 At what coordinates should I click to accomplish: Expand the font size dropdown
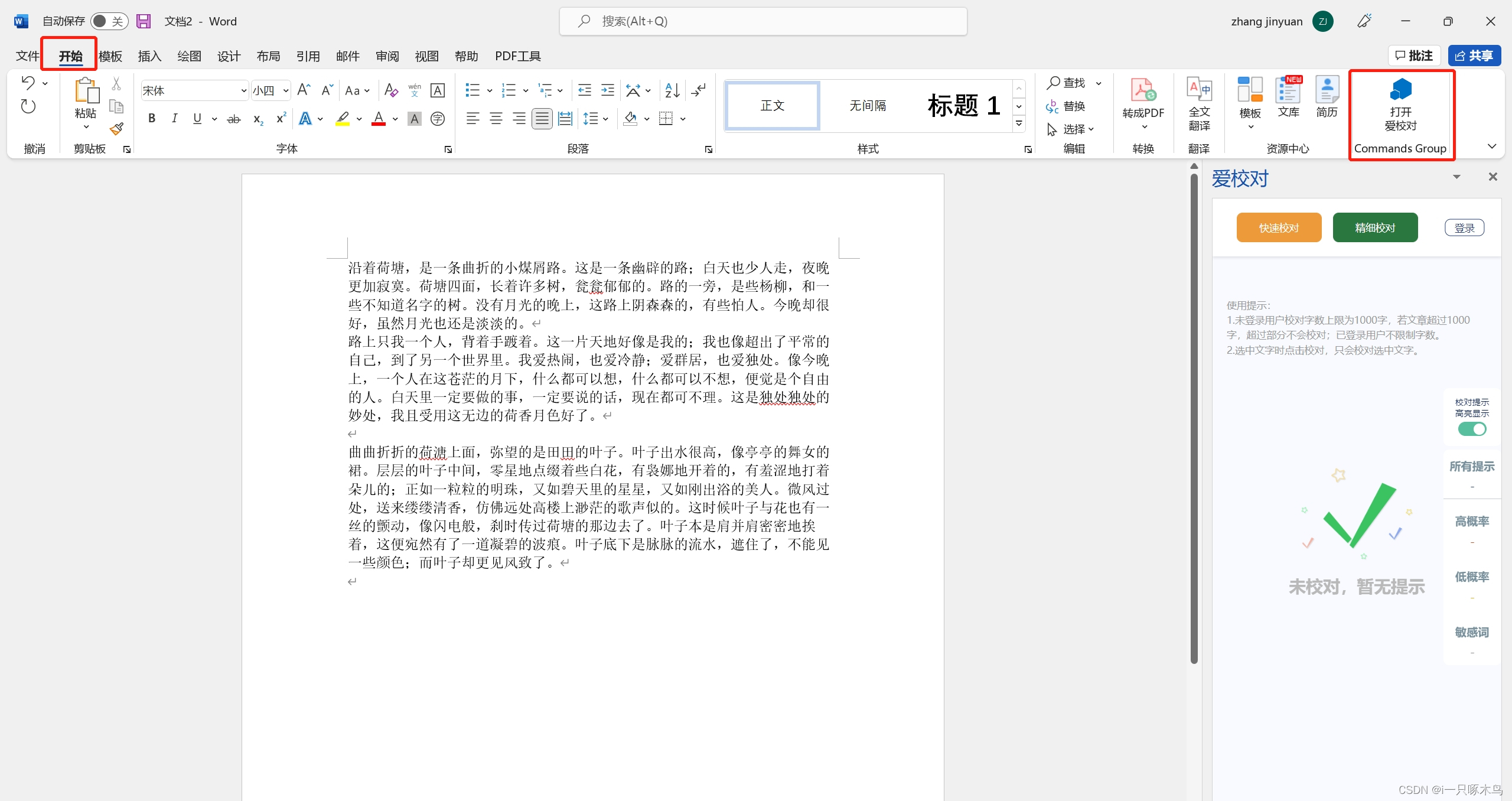click(x=286, y=91)
